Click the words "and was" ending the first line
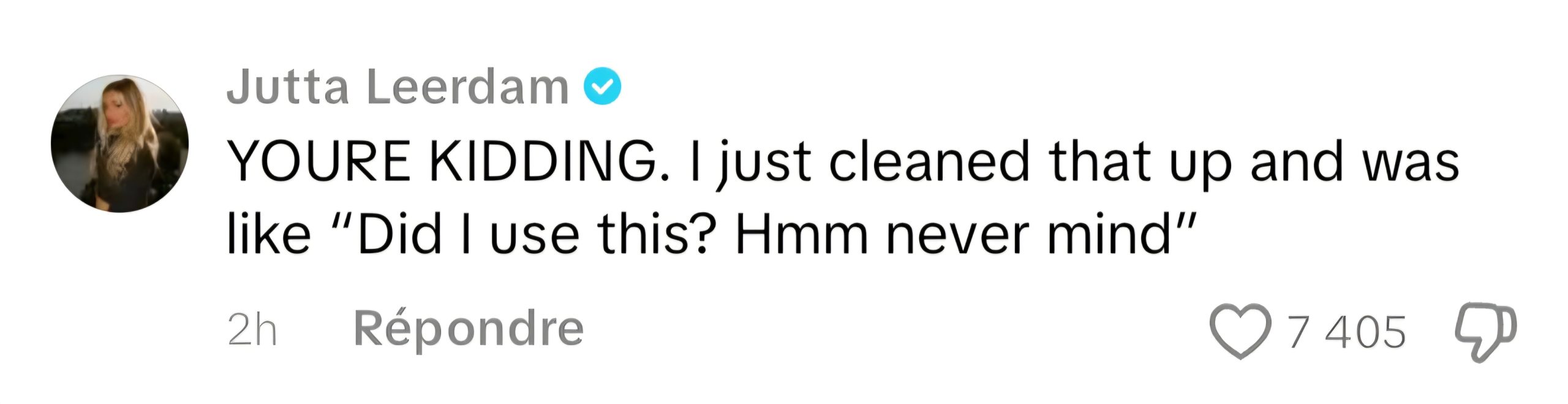 coord(1355,162)
